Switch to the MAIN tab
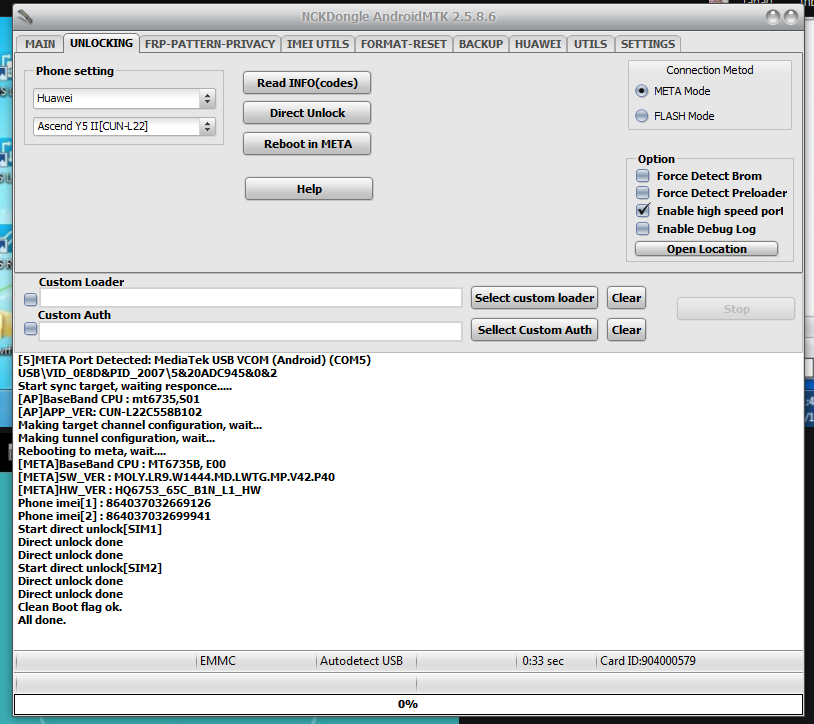This screenshot has width=814, height=724. click(39, 44)
